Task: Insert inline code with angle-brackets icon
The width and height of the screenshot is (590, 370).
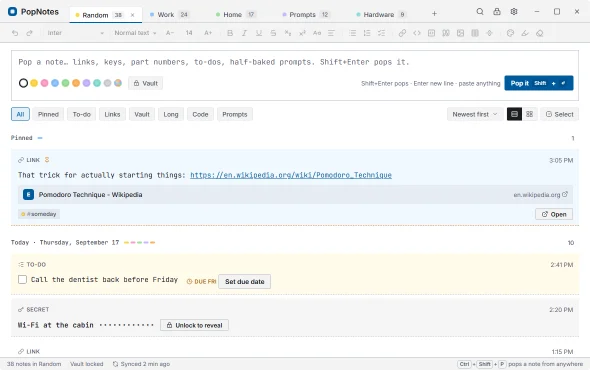Action: point(417,33)
